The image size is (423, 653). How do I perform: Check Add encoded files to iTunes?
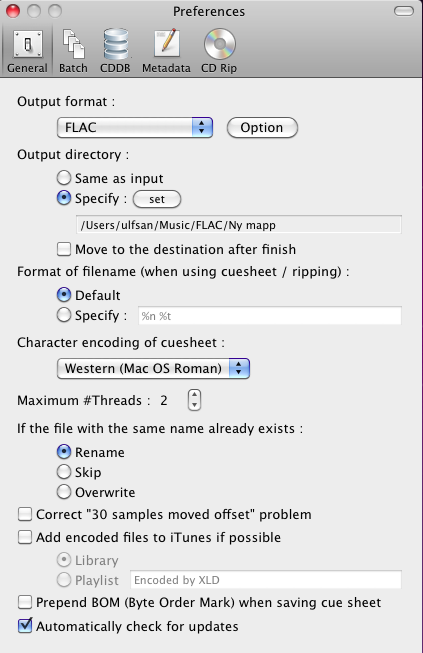coord(25,537)
